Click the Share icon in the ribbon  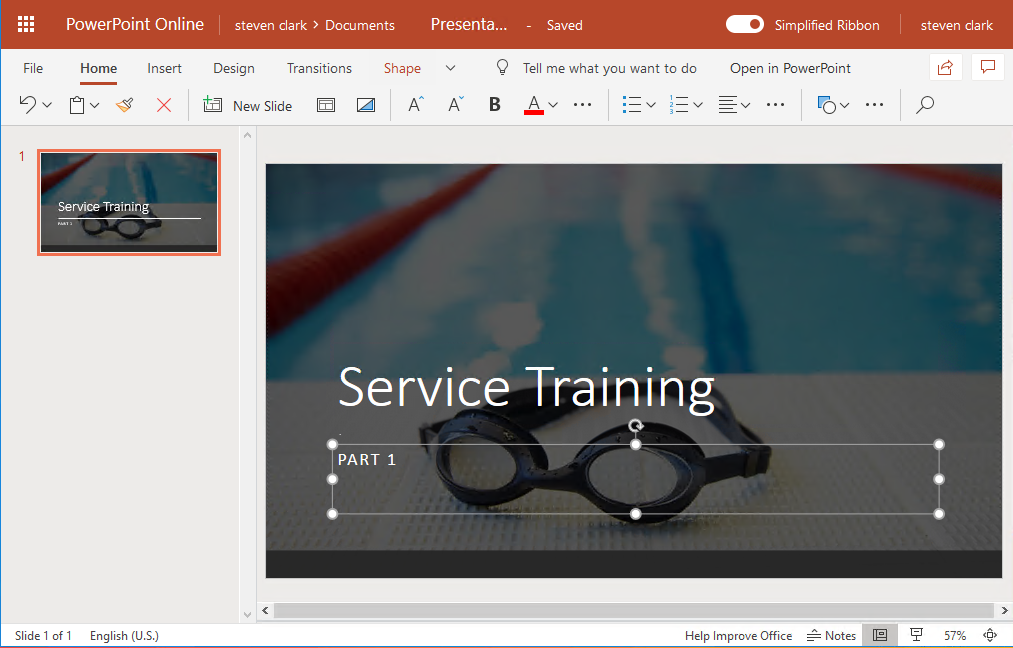(945, 68)
